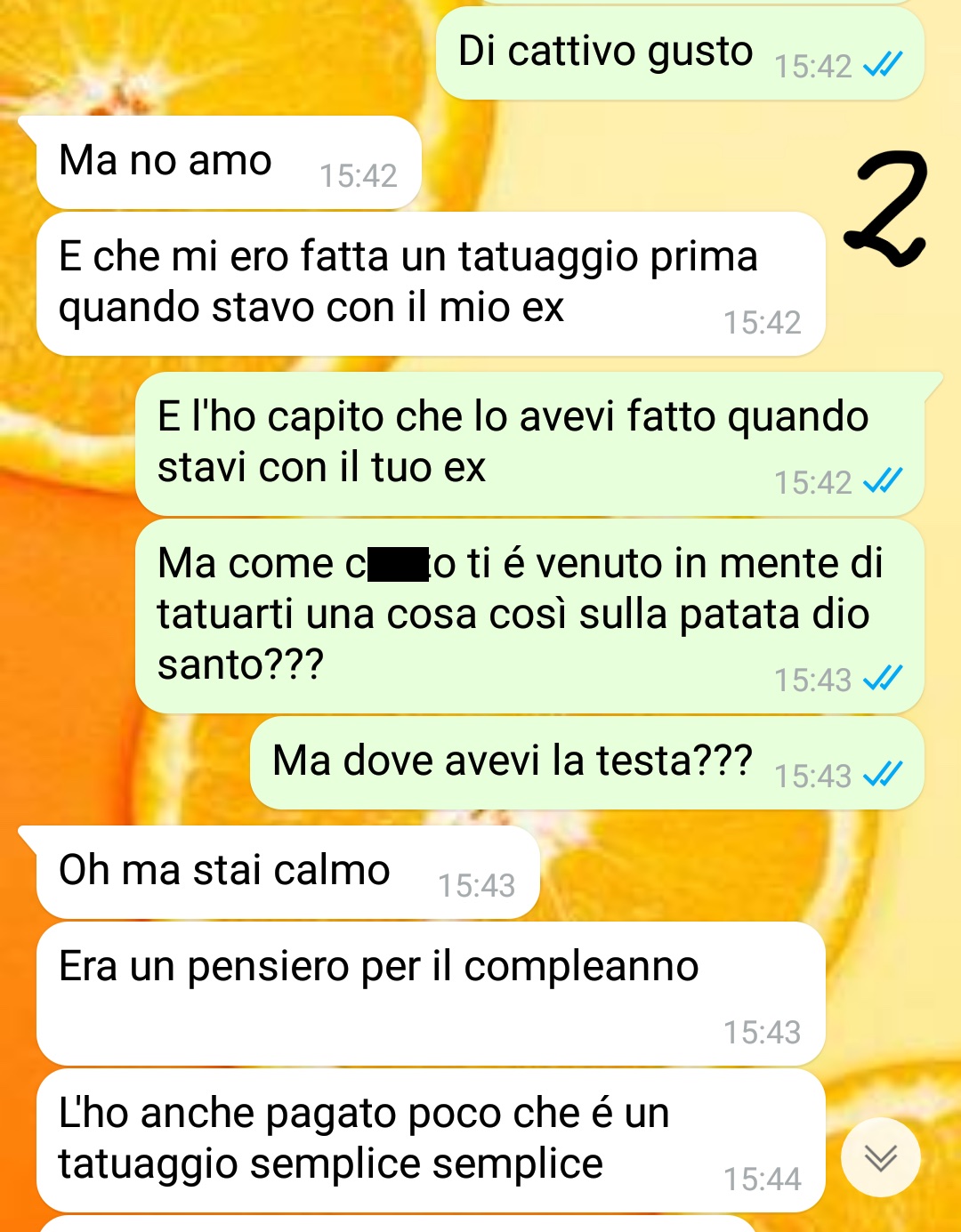Select the "E l'ho capito" sent message
961x1232 pixels.
(529, 444)
